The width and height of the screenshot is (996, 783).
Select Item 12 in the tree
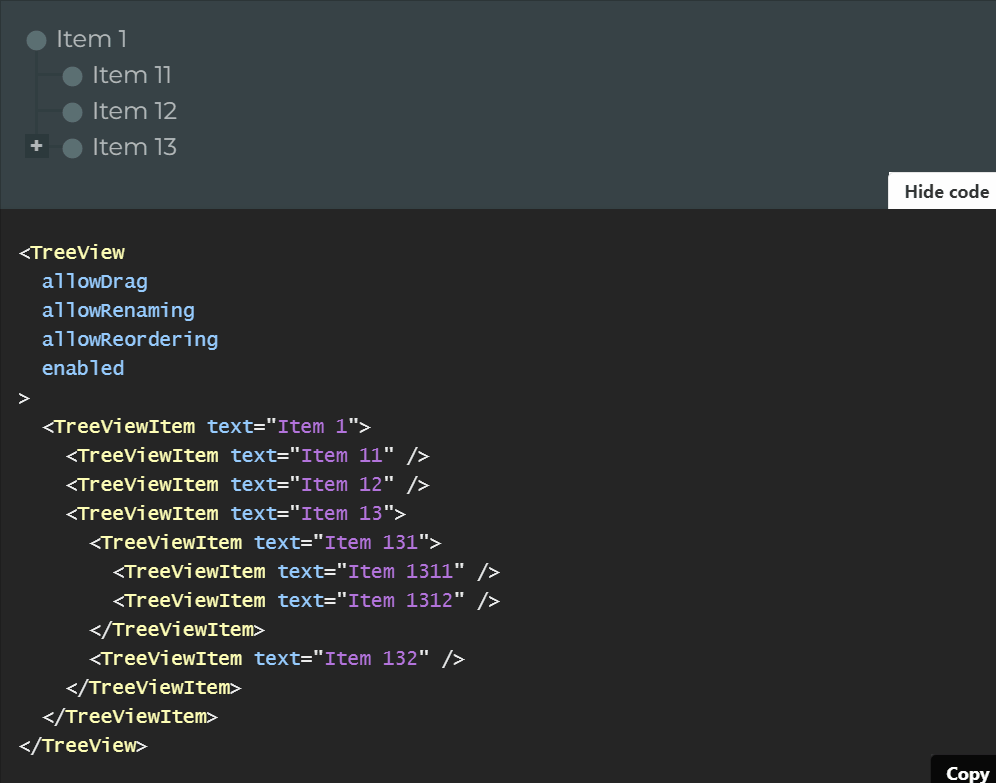[133, 111]
